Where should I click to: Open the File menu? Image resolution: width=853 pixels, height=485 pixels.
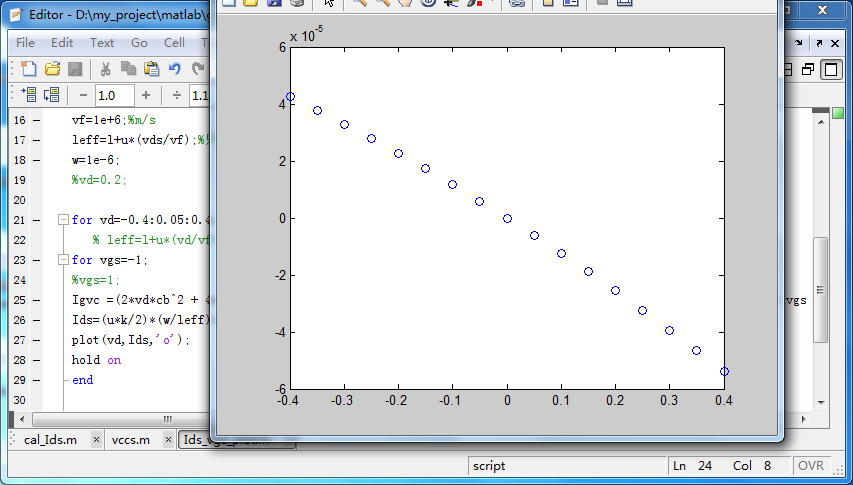tap(25, 43)
